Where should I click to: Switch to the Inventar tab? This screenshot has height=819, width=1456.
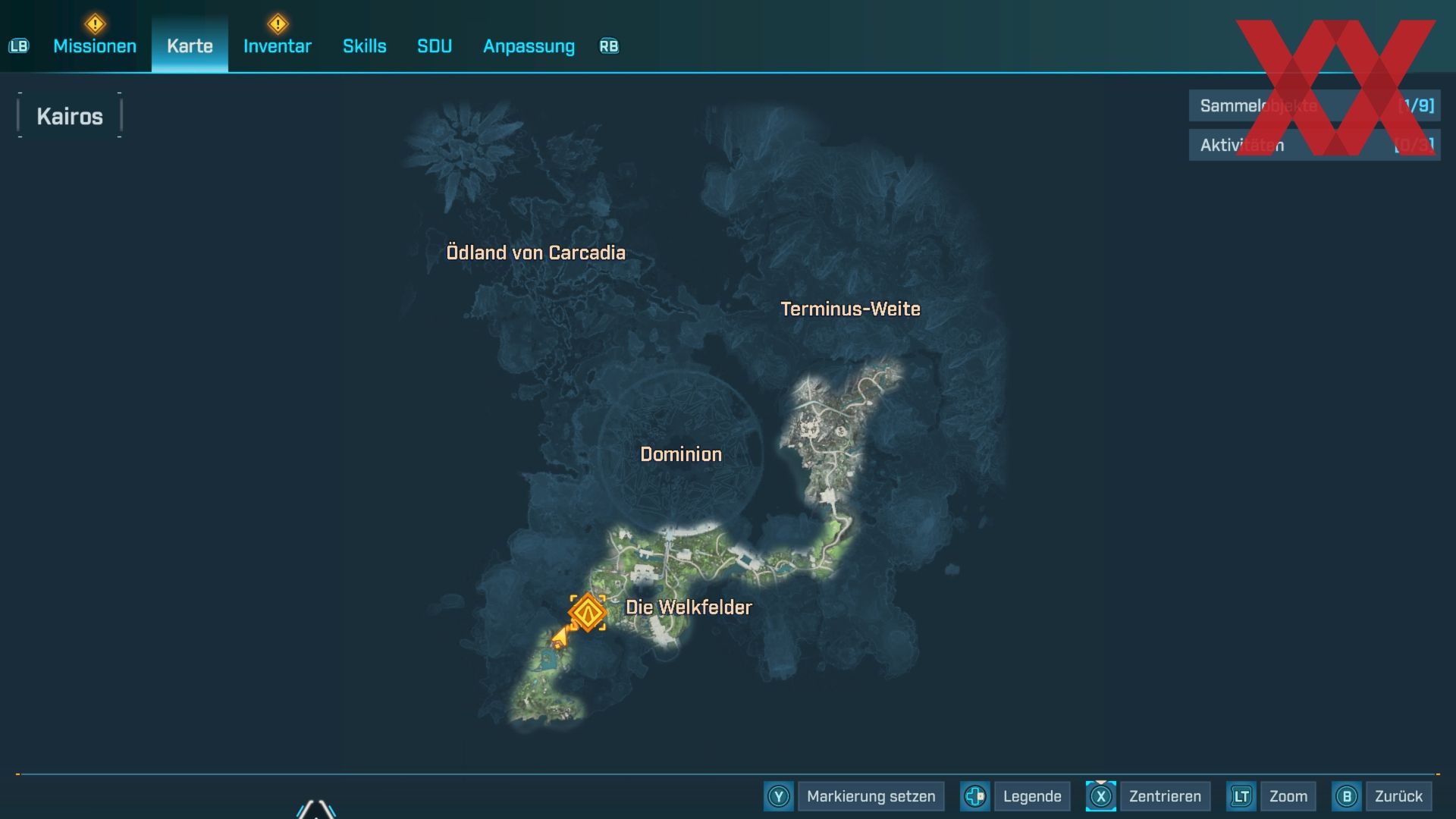pos(278,46)
